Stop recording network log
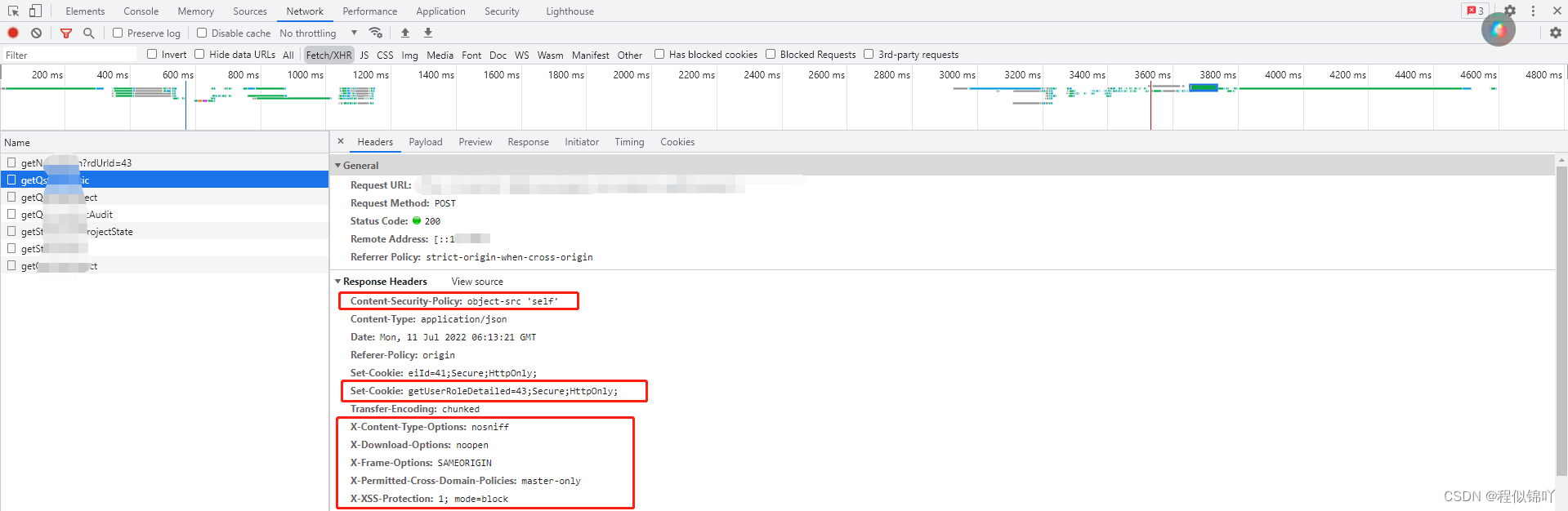This screenshot has height=511, width=1568. [x=13, y=33]
